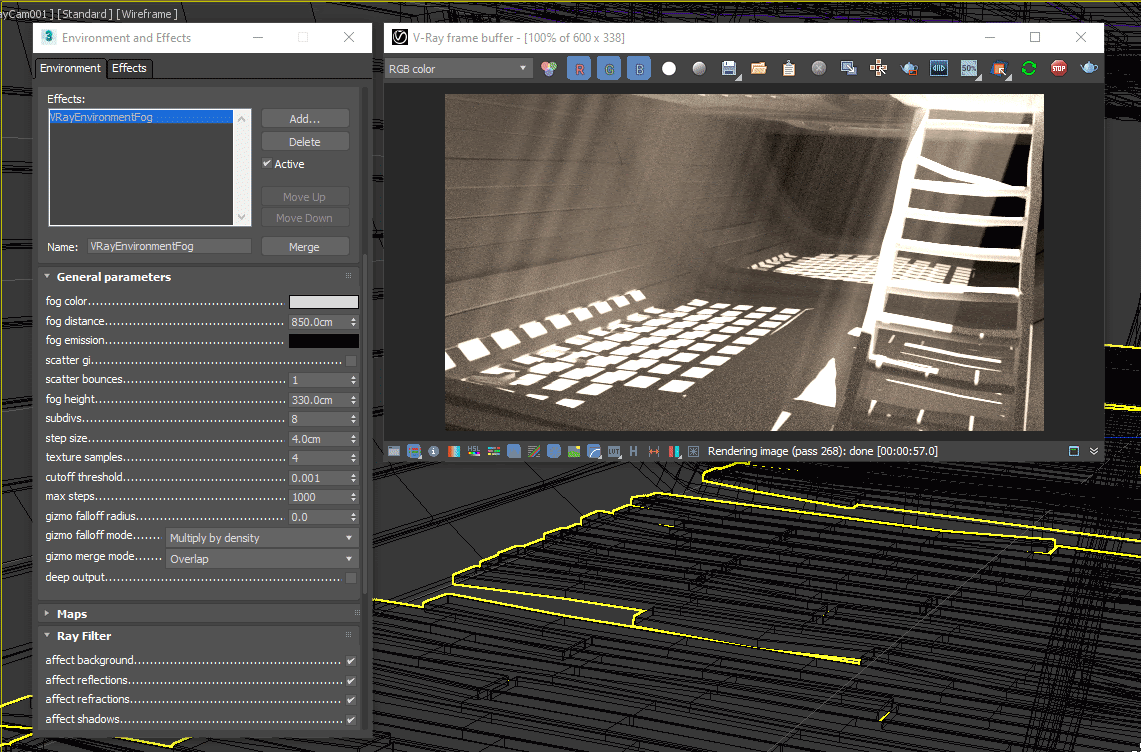Expand the Maps rollout
Screen dimensions: 1141x752
tap(72, 614)
